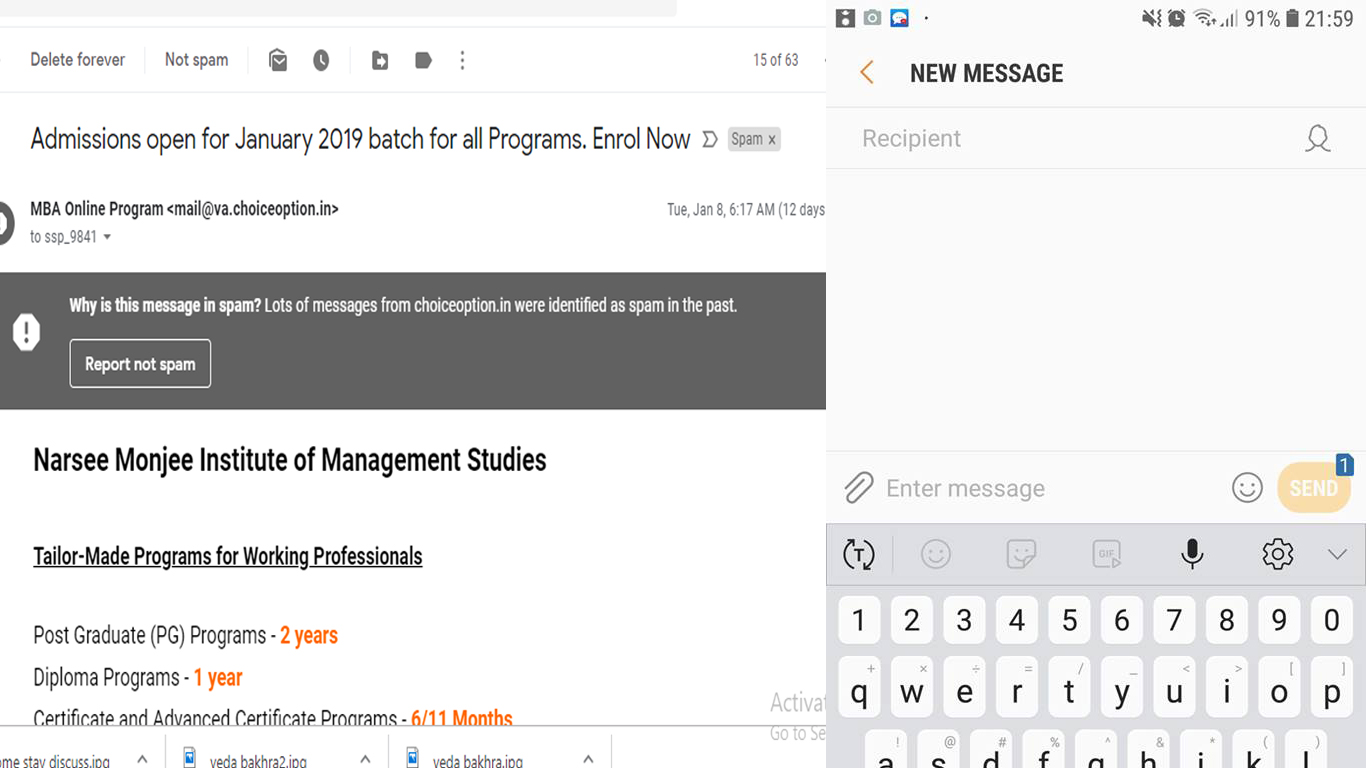
Task: Remove the Spam label with x
Action: click(772, 140)
